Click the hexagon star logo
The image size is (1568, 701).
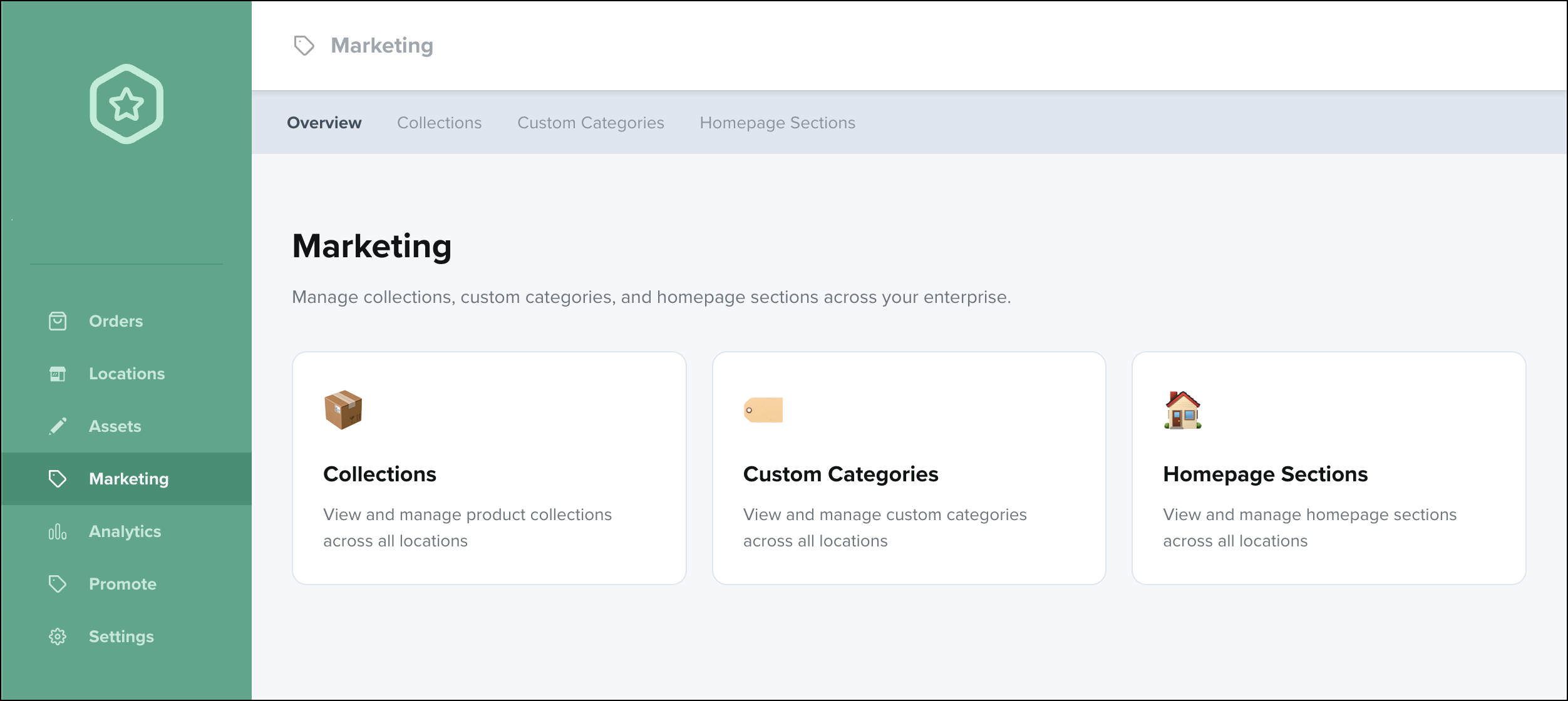(x=126, y=104)
